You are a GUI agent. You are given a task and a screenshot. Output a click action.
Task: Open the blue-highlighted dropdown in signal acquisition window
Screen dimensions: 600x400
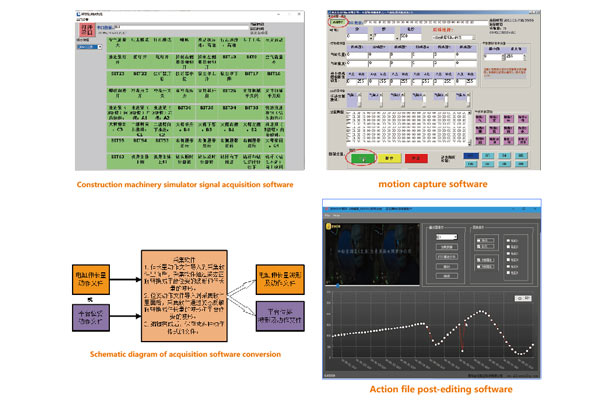coord(90,47)
